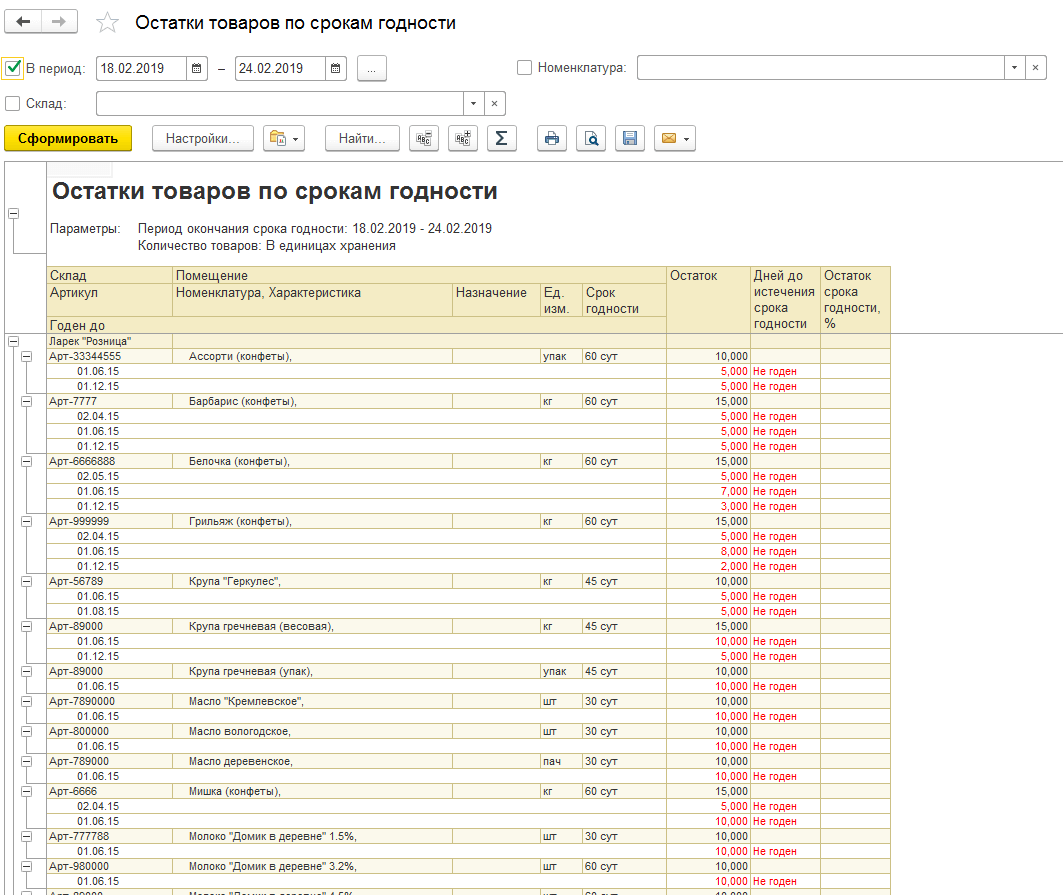1063x895 pixels.
Task: Collapse the Арт-777788 Молоко 1.5% row
Action: [26, 837]
